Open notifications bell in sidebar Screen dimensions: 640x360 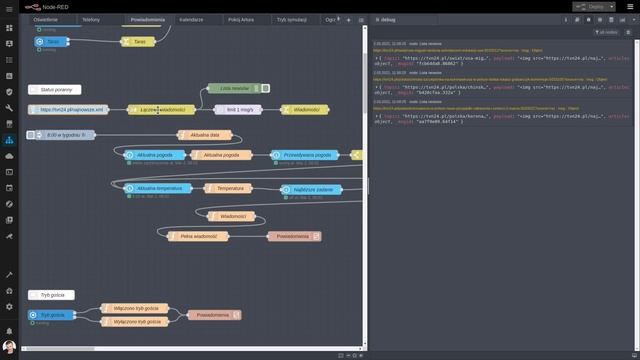tap(9, 331)
